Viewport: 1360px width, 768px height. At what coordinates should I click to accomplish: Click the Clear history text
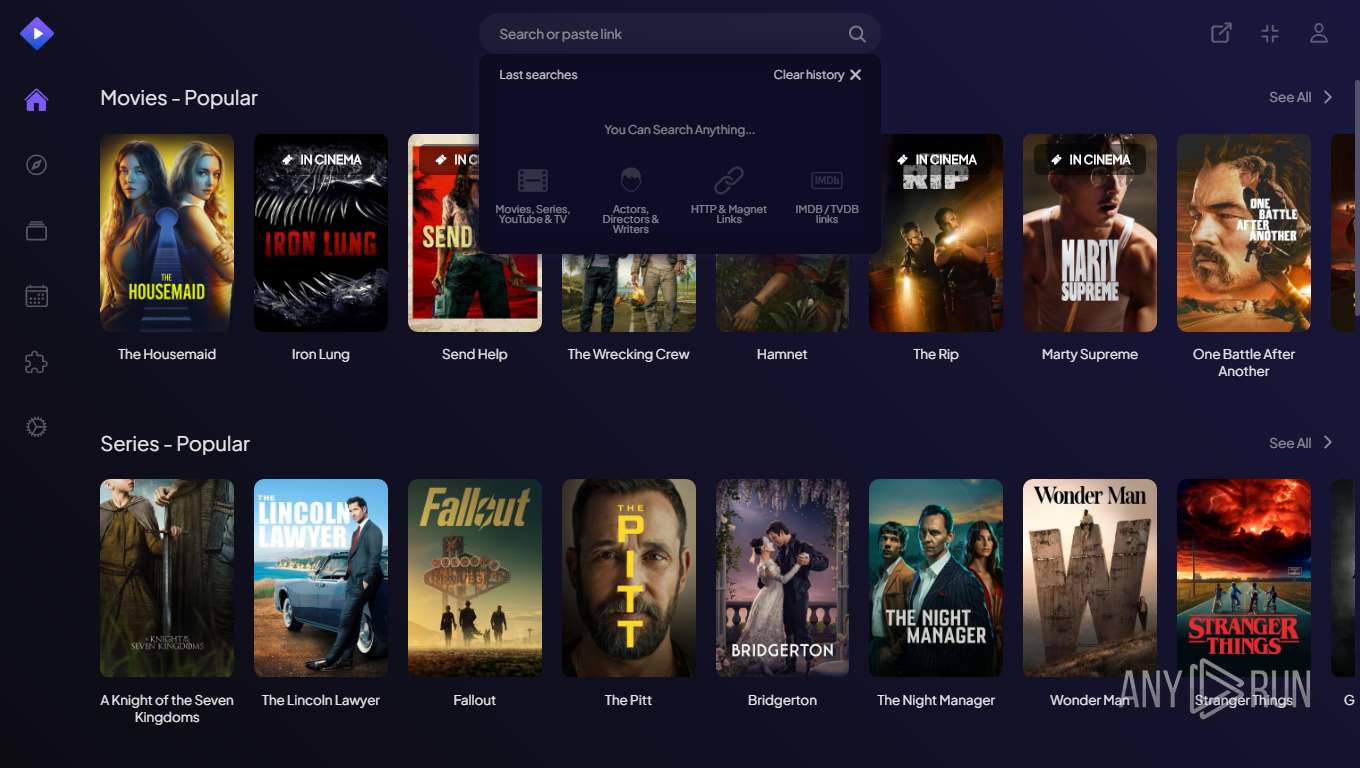pyautogui.click(x=809, y=75)
